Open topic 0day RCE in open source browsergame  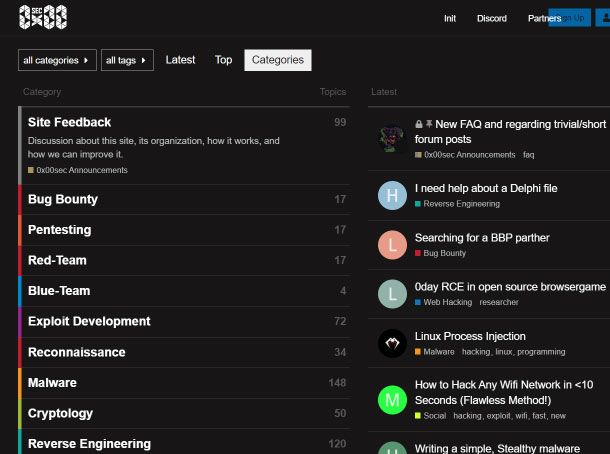[510, 287]
